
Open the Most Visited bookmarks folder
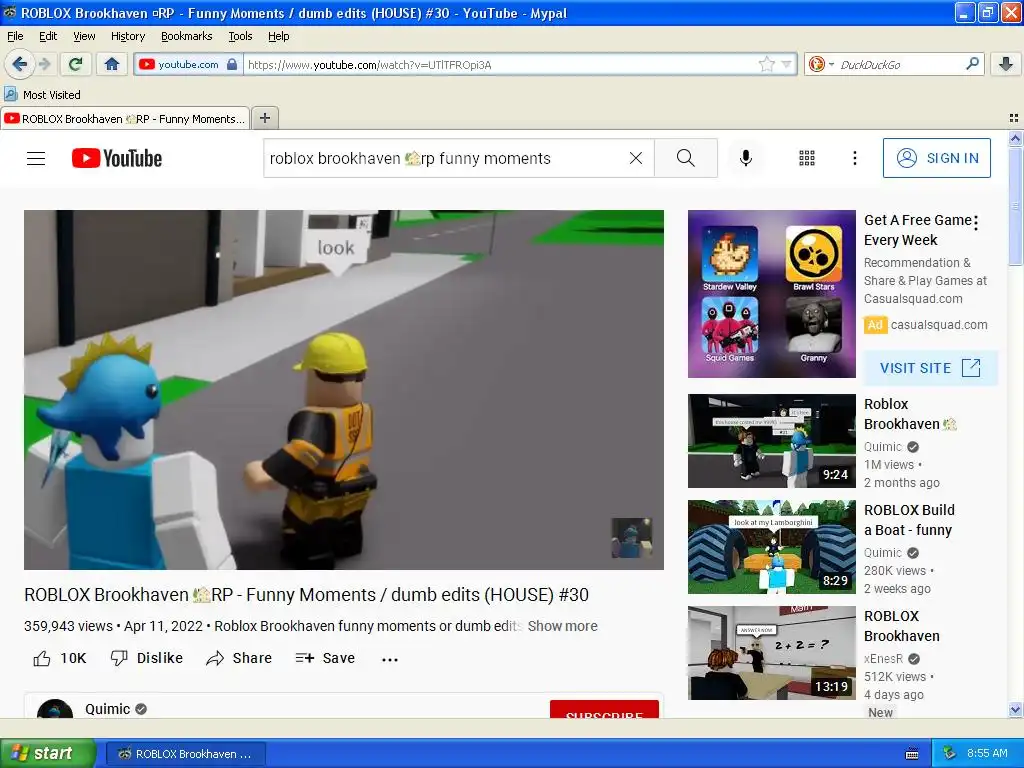pyautogui.click(x=43, y=95)
